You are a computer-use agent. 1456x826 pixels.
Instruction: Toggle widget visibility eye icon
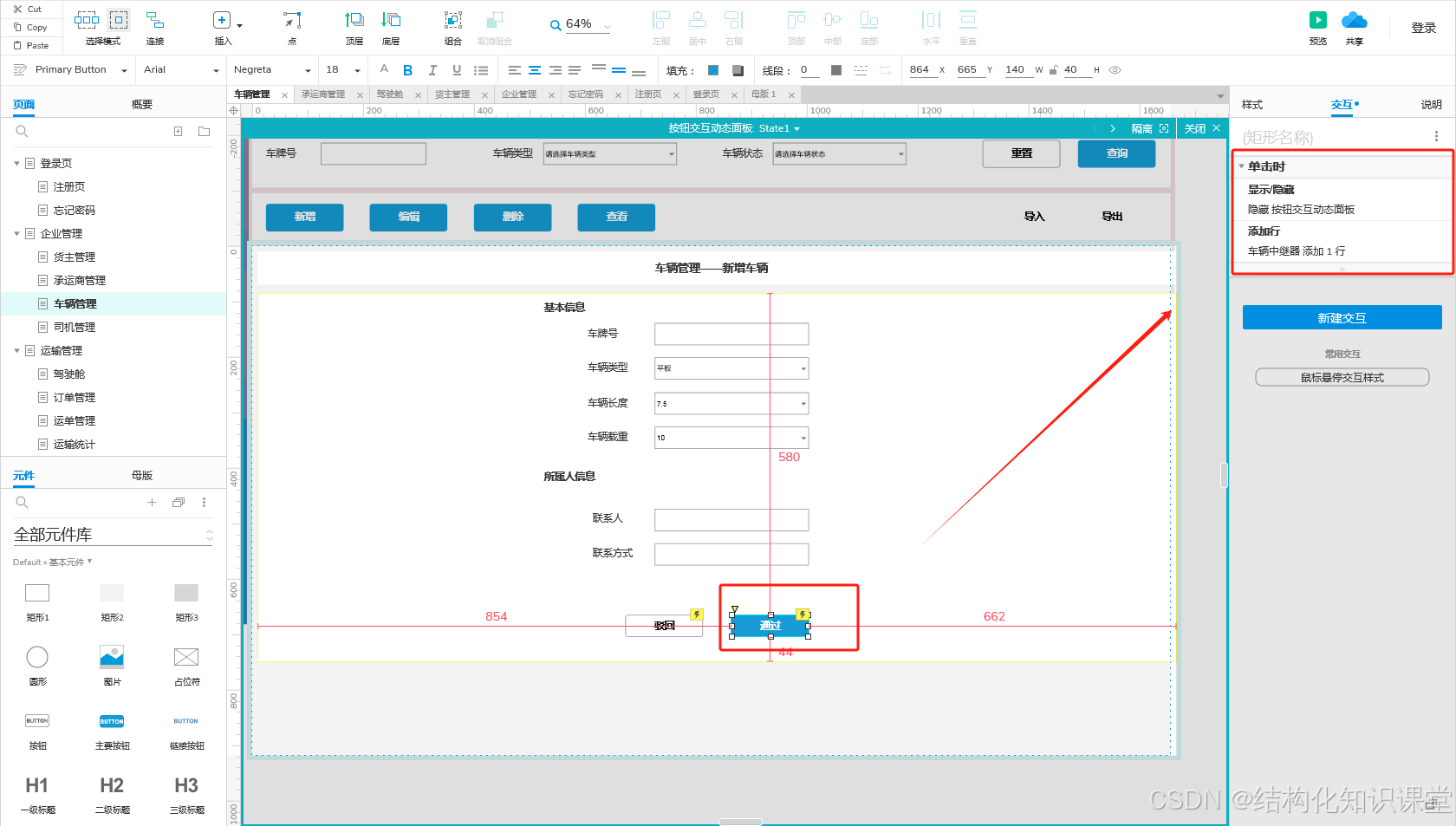click(1115, 70)
